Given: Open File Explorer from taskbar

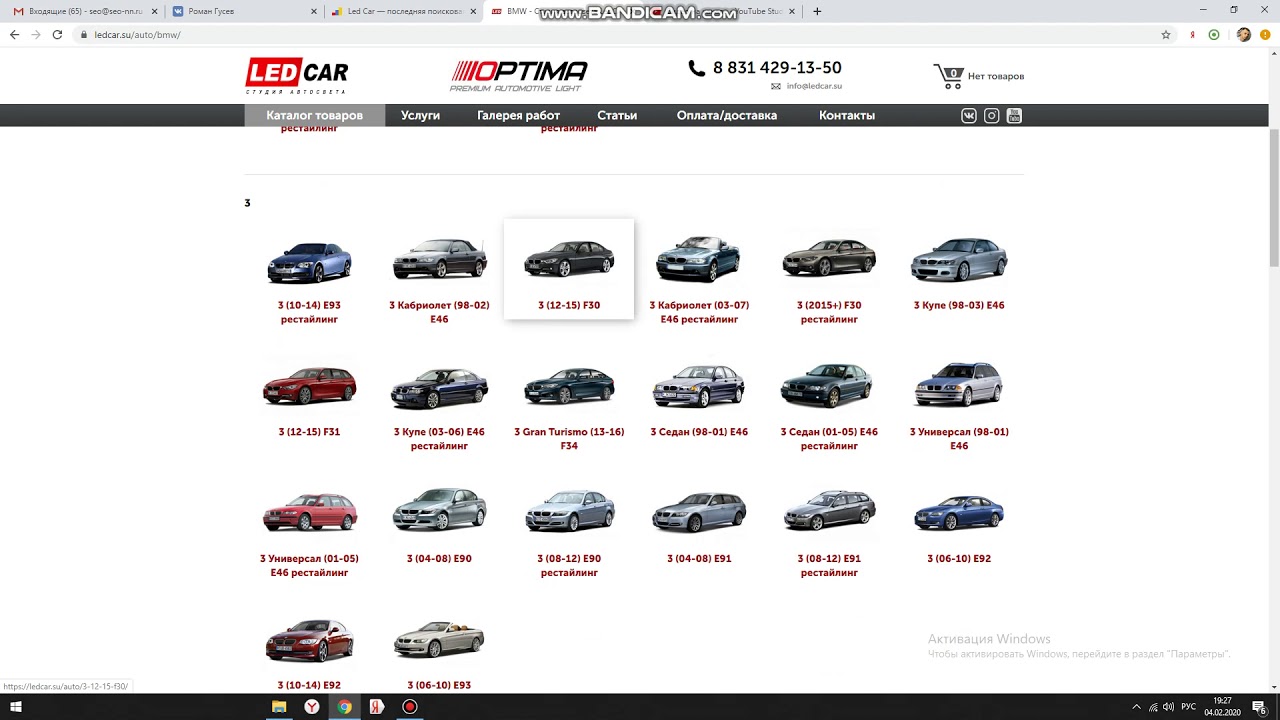Looking at the screenshot, I should pos(279,707).
